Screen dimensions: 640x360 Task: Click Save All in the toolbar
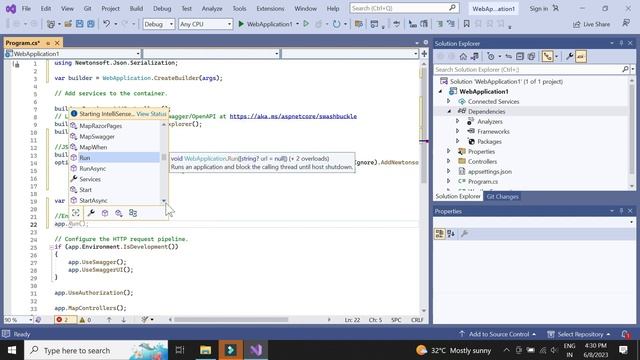tap(91, 24)
